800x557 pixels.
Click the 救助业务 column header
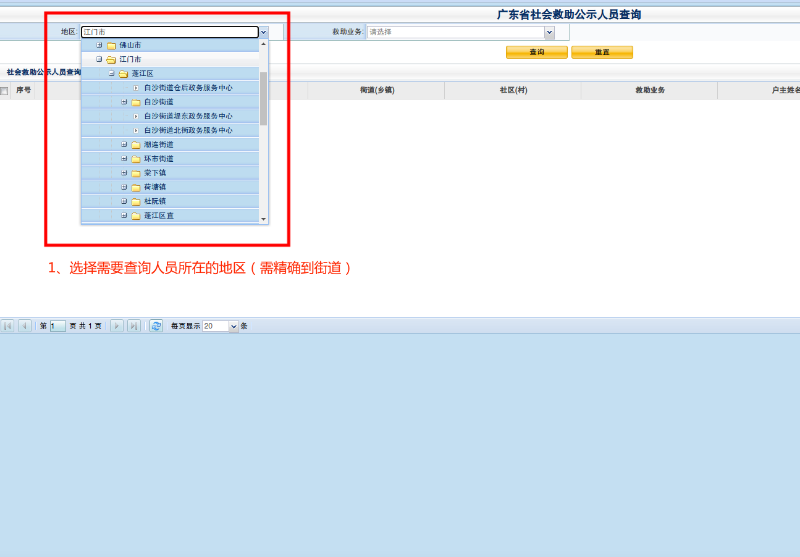(649, 90)
